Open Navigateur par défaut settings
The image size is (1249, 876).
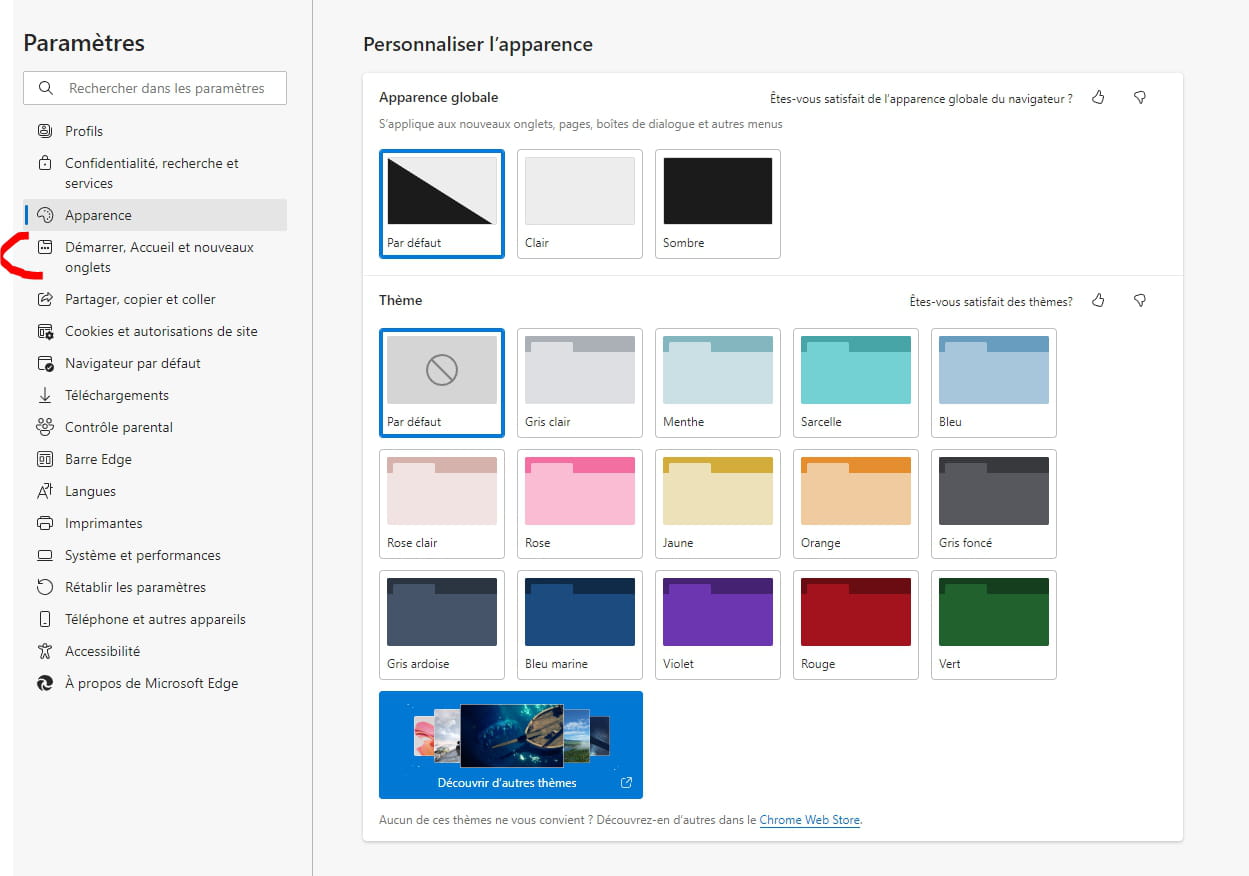[155, 363]
